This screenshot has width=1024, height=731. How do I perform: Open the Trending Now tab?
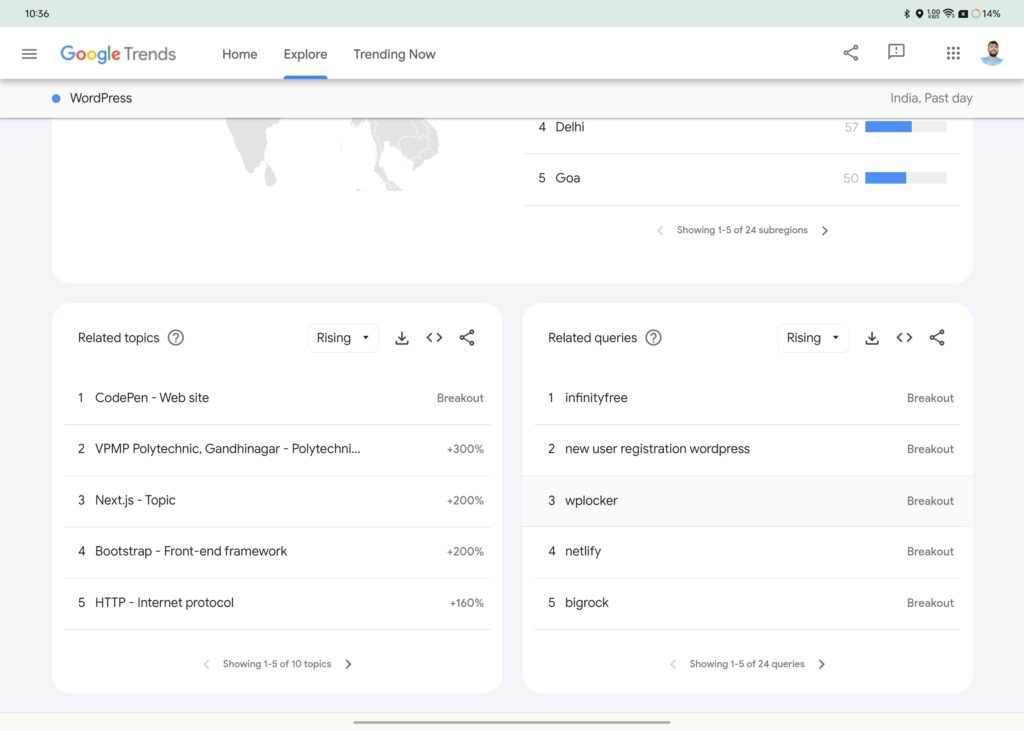click(394, 54)
